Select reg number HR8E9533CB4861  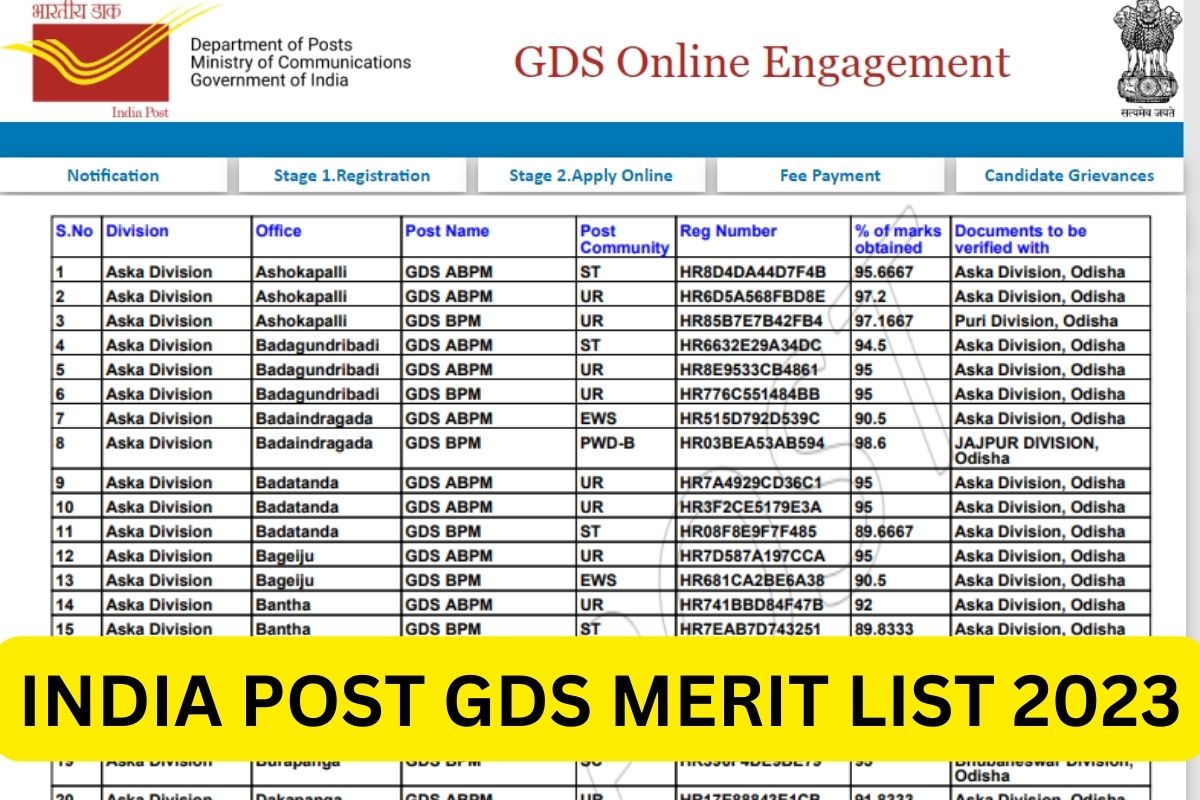[750, 369]
